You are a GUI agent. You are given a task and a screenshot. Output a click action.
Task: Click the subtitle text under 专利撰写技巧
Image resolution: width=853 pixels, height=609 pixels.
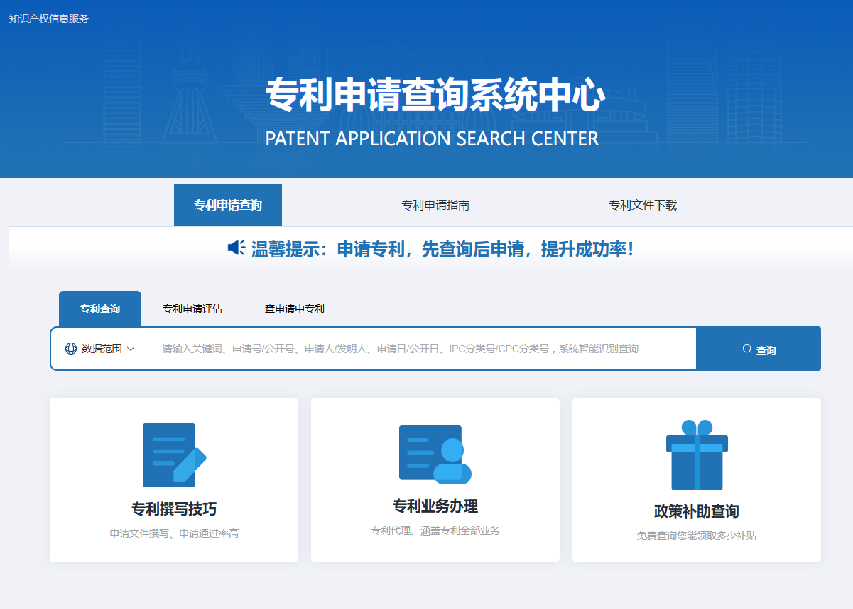(174, 533)
